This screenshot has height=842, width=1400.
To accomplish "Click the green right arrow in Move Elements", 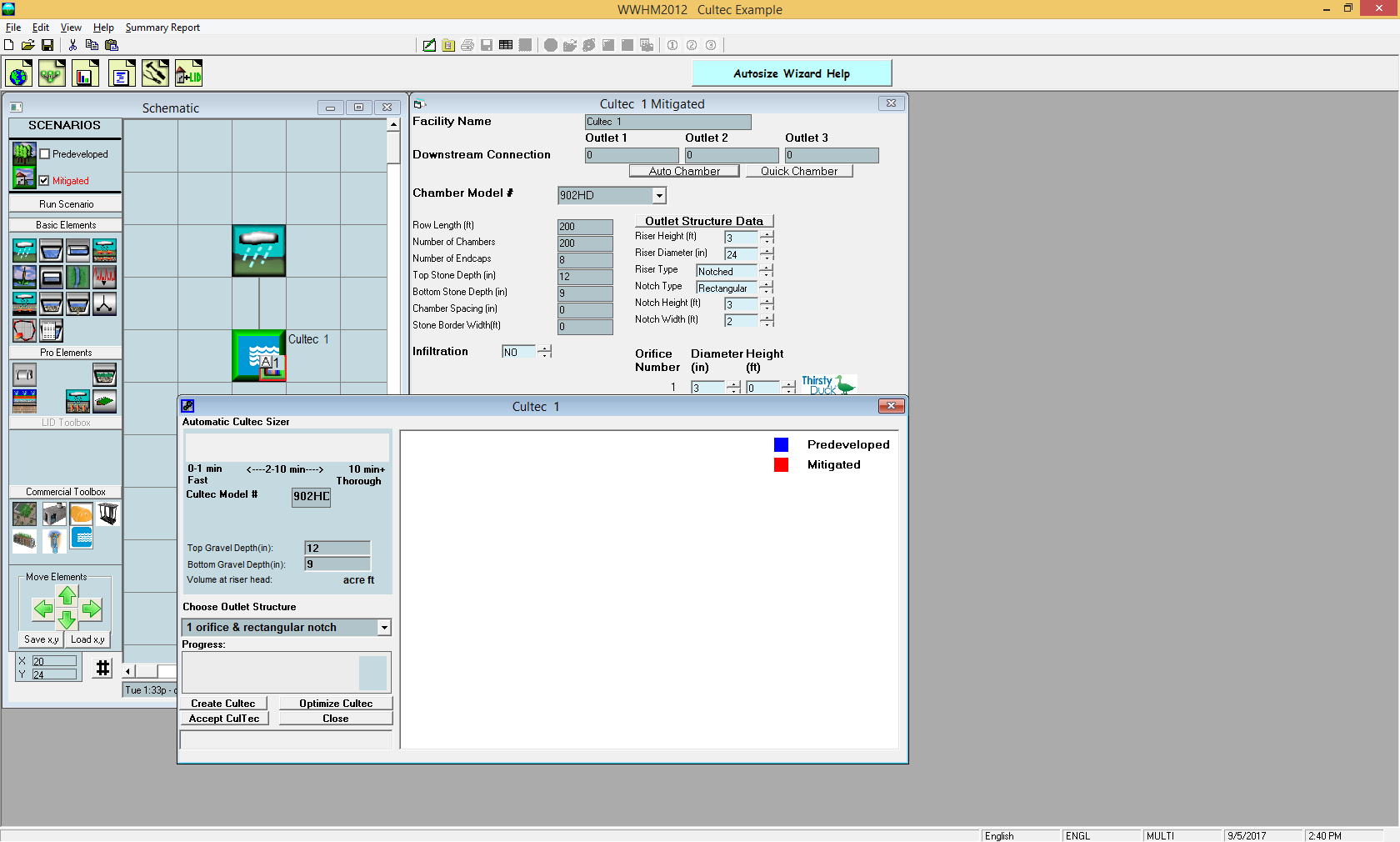I will pyautogui.click(x=92, y=609).
